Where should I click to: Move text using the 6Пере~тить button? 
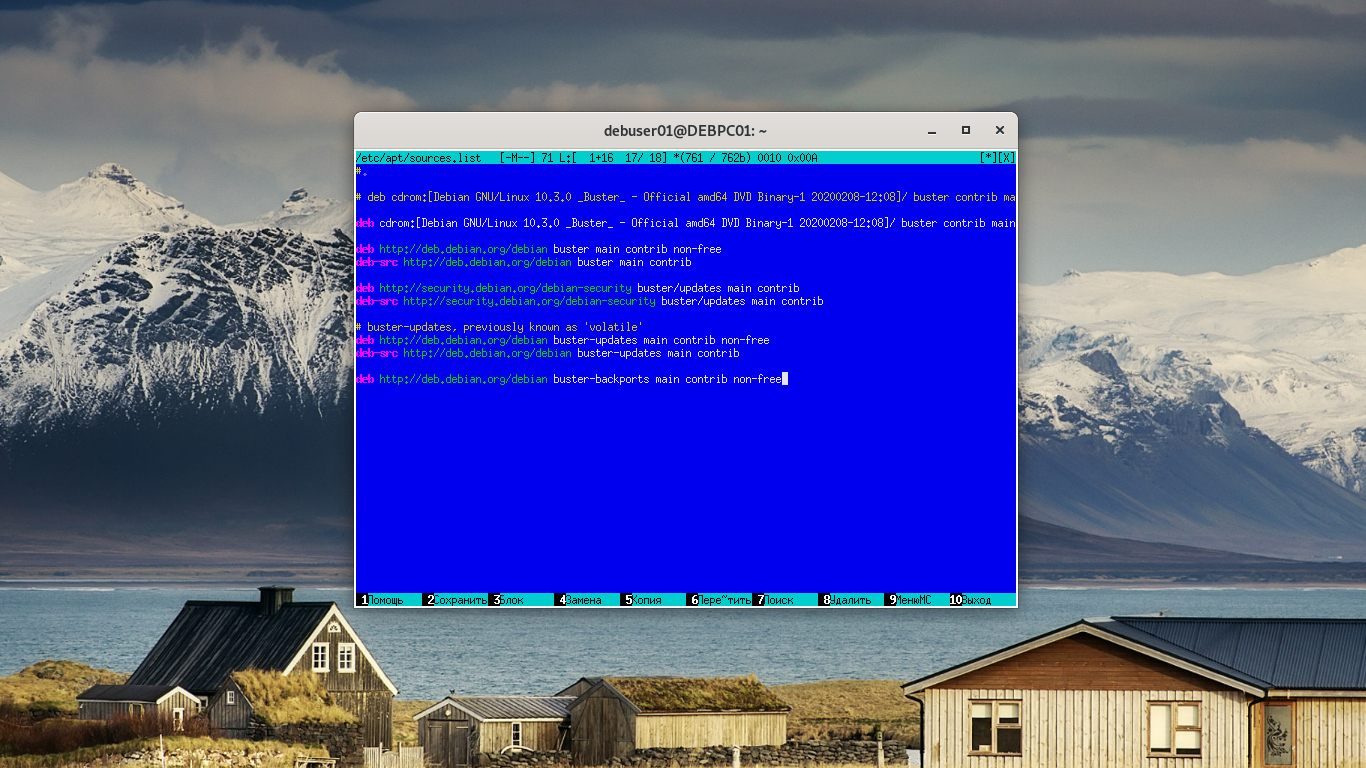click(x=719, y=599)
